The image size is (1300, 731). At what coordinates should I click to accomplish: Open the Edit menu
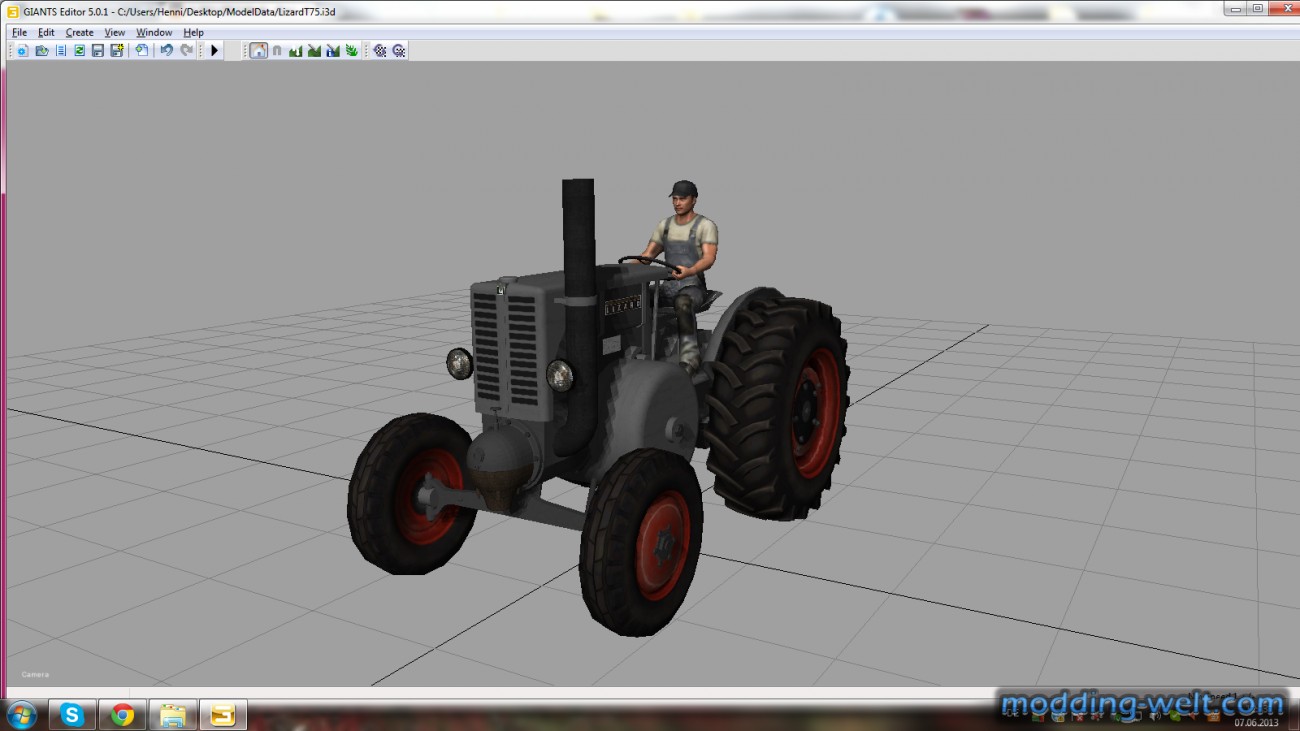[46, 33]
